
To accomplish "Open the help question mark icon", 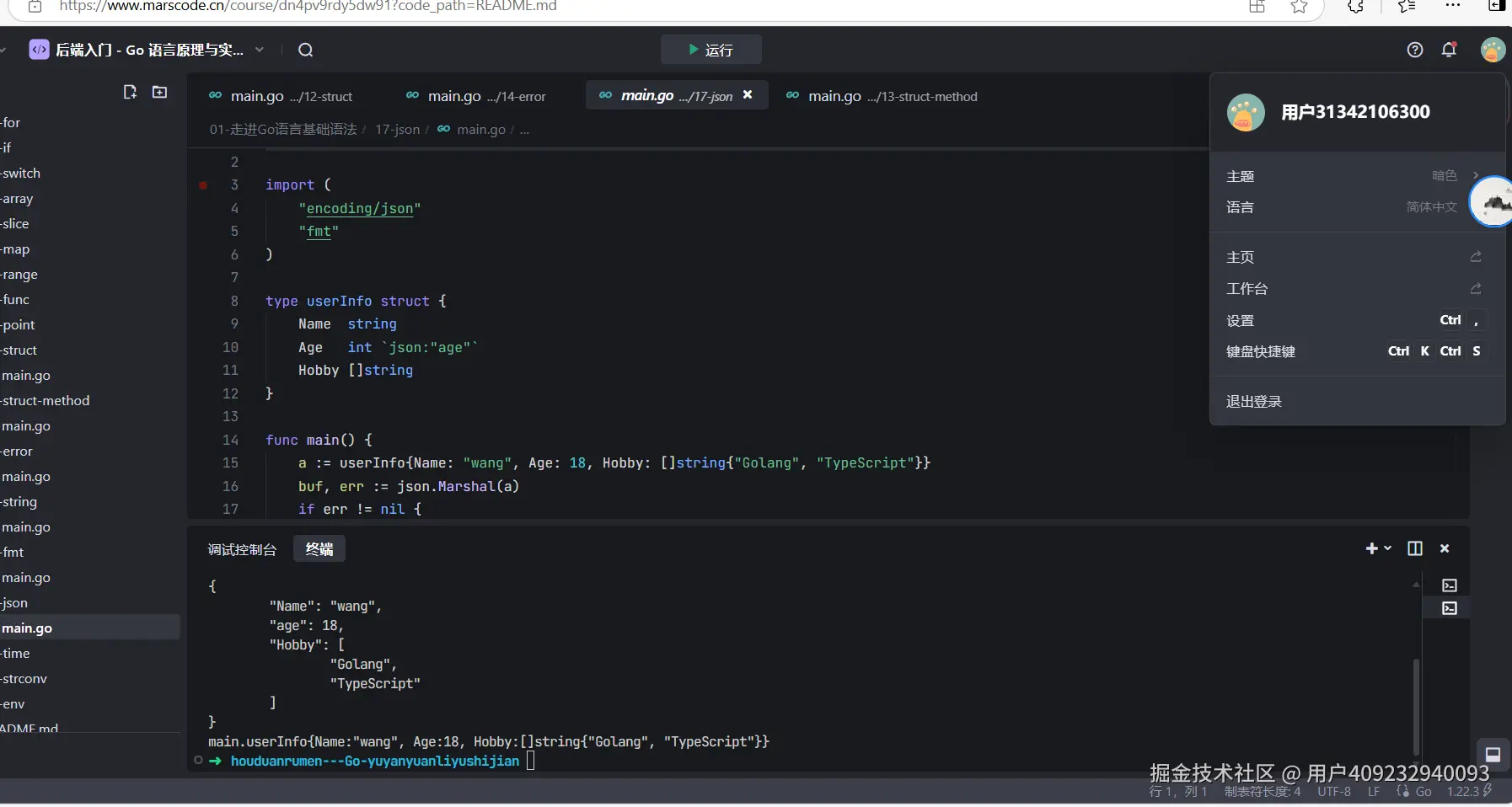I will [x=1415, y=50].
